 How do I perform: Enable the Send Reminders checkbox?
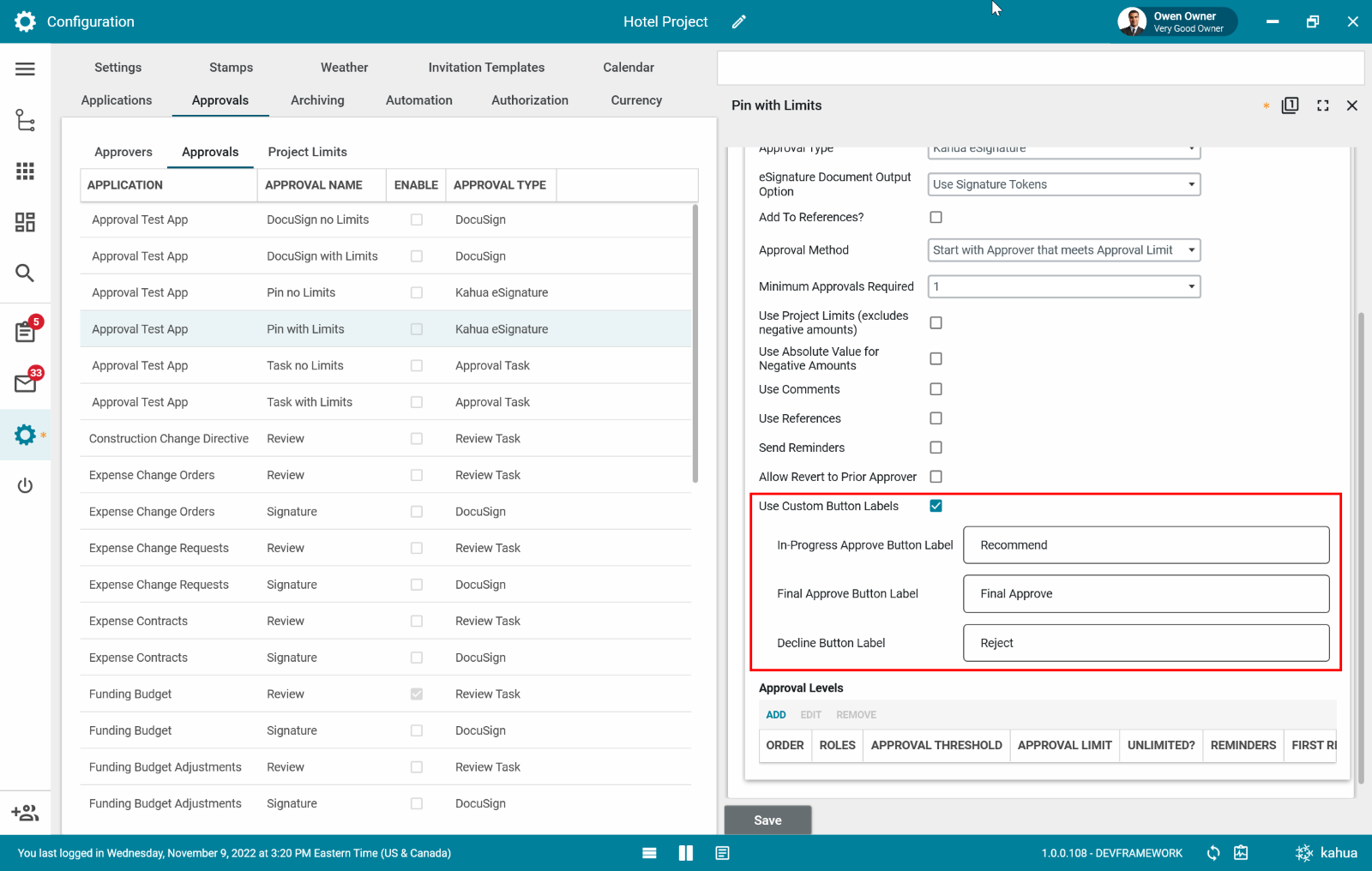coord(936,448)
